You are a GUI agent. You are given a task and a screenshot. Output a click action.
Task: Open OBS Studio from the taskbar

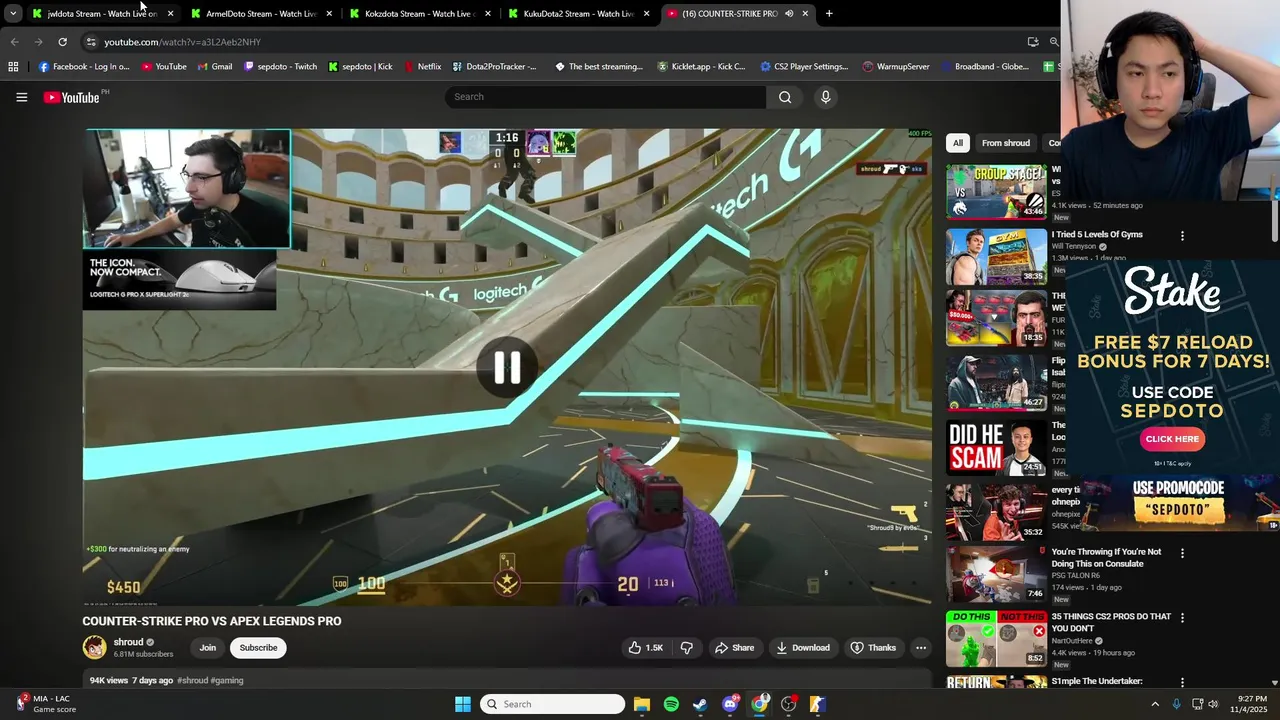pos(789,704)
